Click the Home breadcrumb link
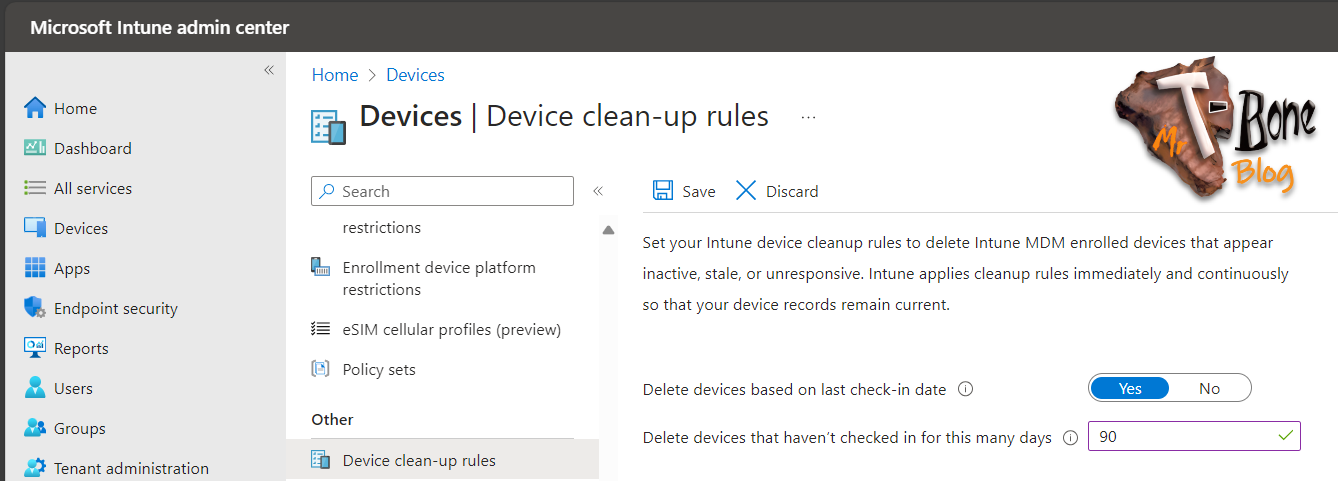 pos(335,75)
